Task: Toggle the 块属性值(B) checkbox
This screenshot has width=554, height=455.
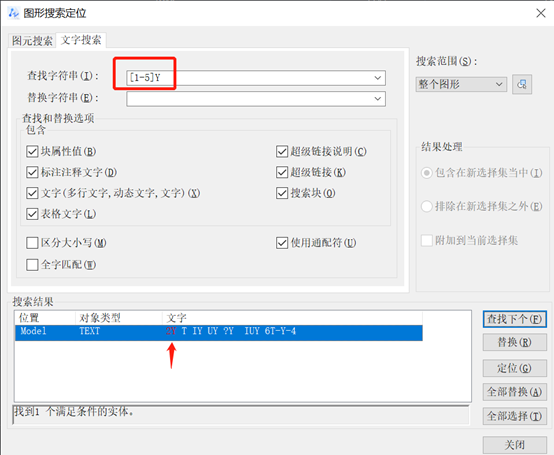Action: [32, 152]
